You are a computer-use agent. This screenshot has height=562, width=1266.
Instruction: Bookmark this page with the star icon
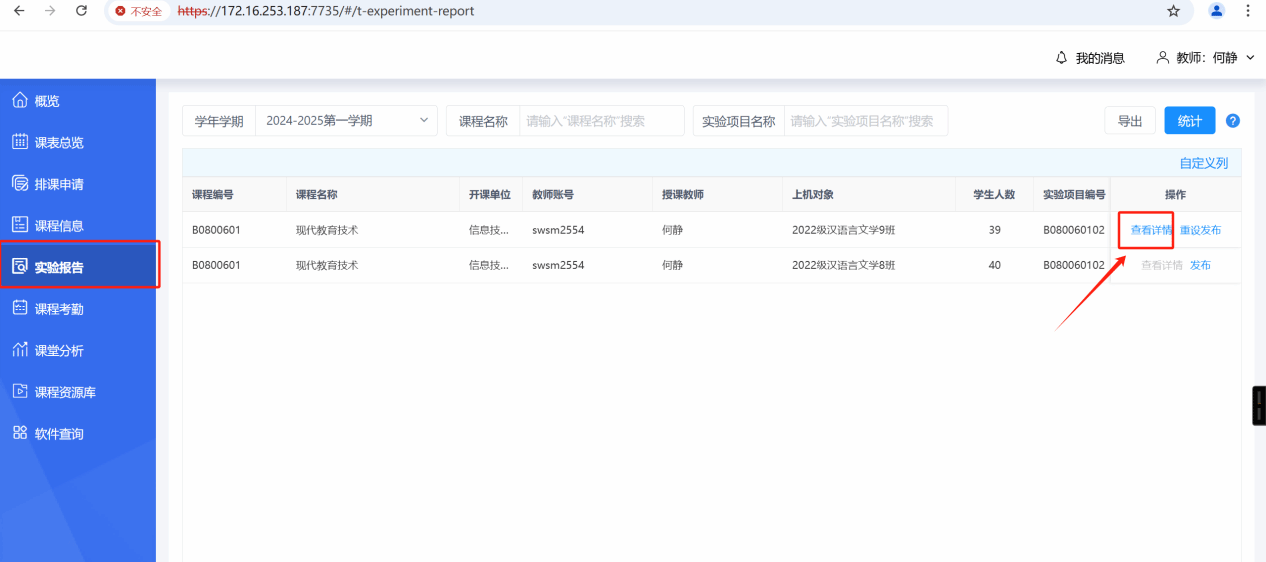point(1173,11)
